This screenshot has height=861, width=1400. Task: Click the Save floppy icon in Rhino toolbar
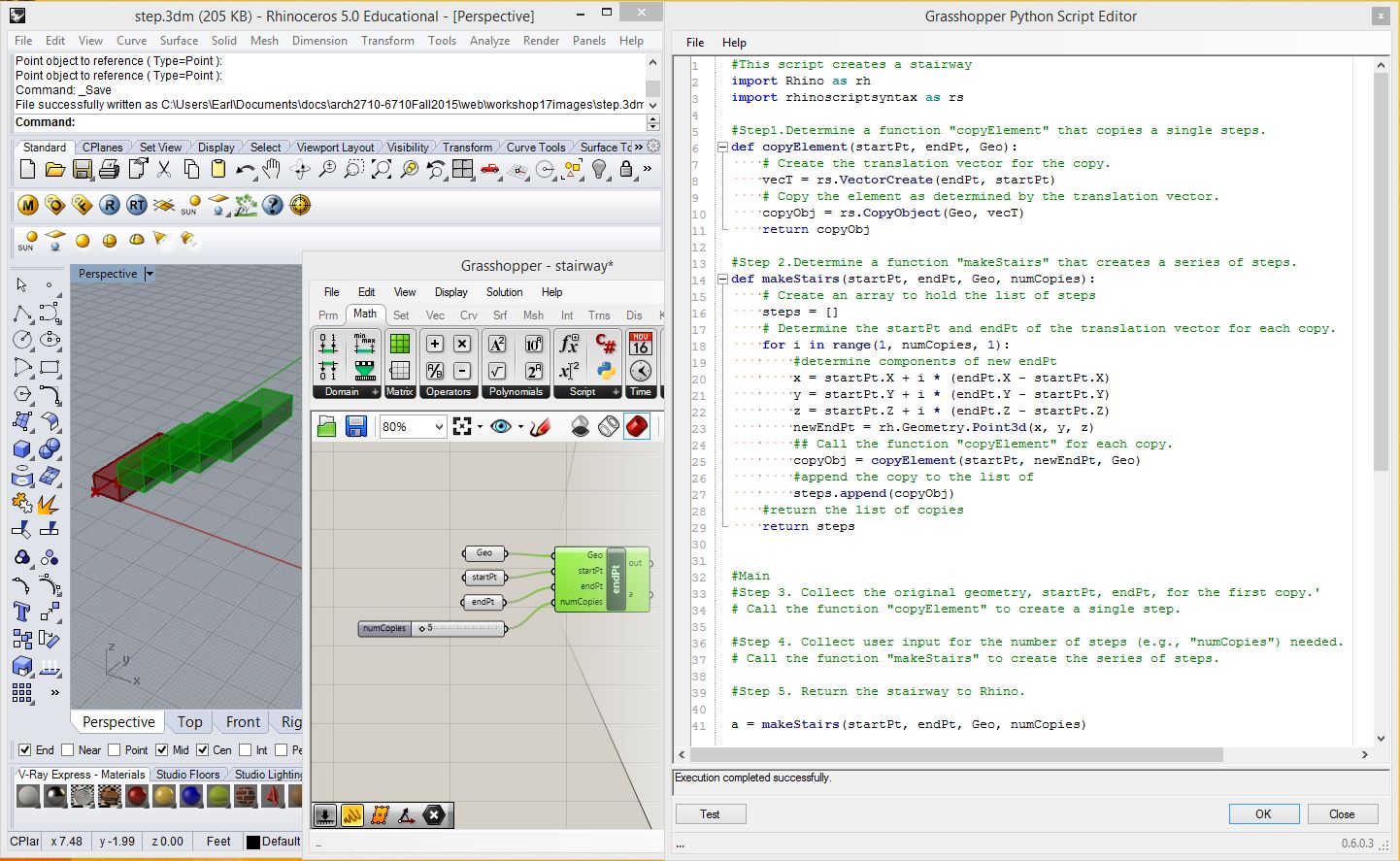(83, 170)
